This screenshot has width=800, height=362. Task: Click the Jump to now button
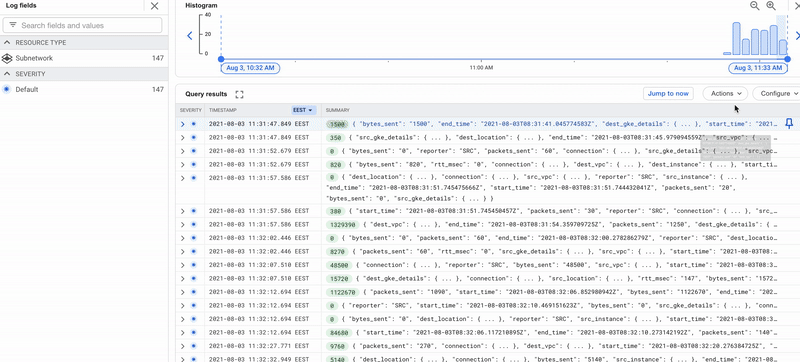point(668,93)
